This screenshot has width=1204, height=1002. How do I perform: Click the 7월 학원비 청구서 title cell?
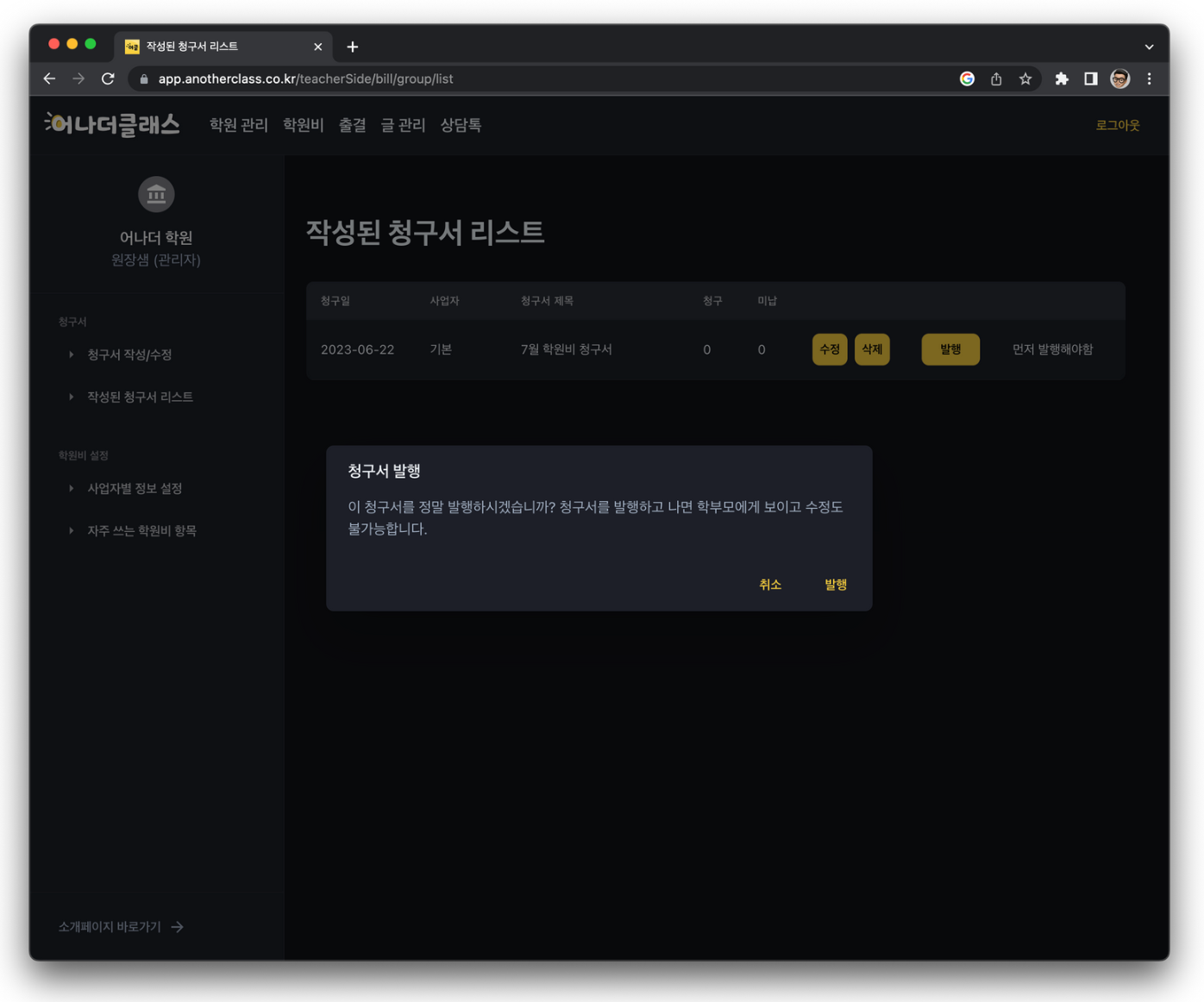point(566,349)
